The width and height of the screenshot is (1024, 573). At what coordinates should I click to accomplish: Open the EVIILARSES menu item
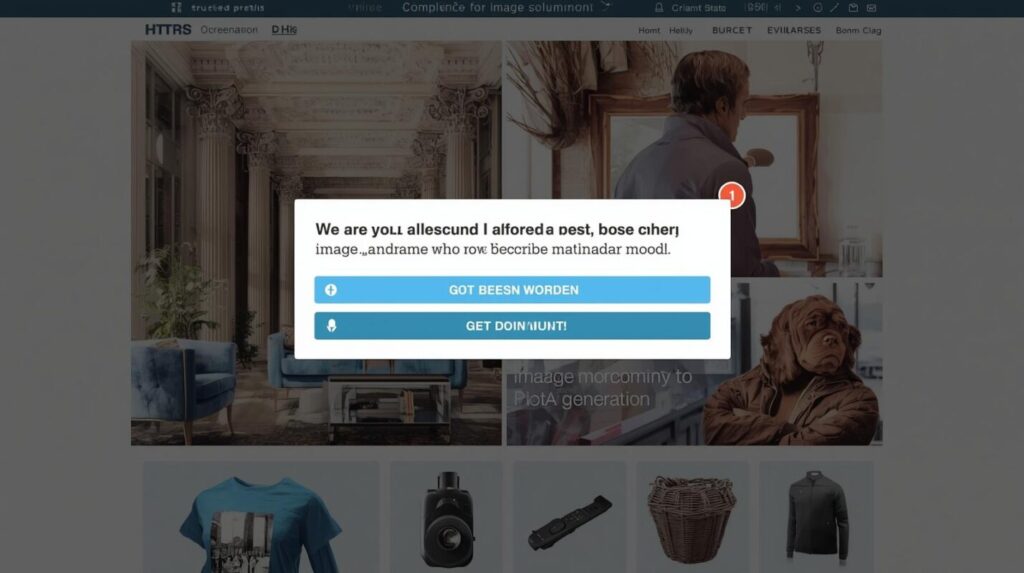(793, 30)
